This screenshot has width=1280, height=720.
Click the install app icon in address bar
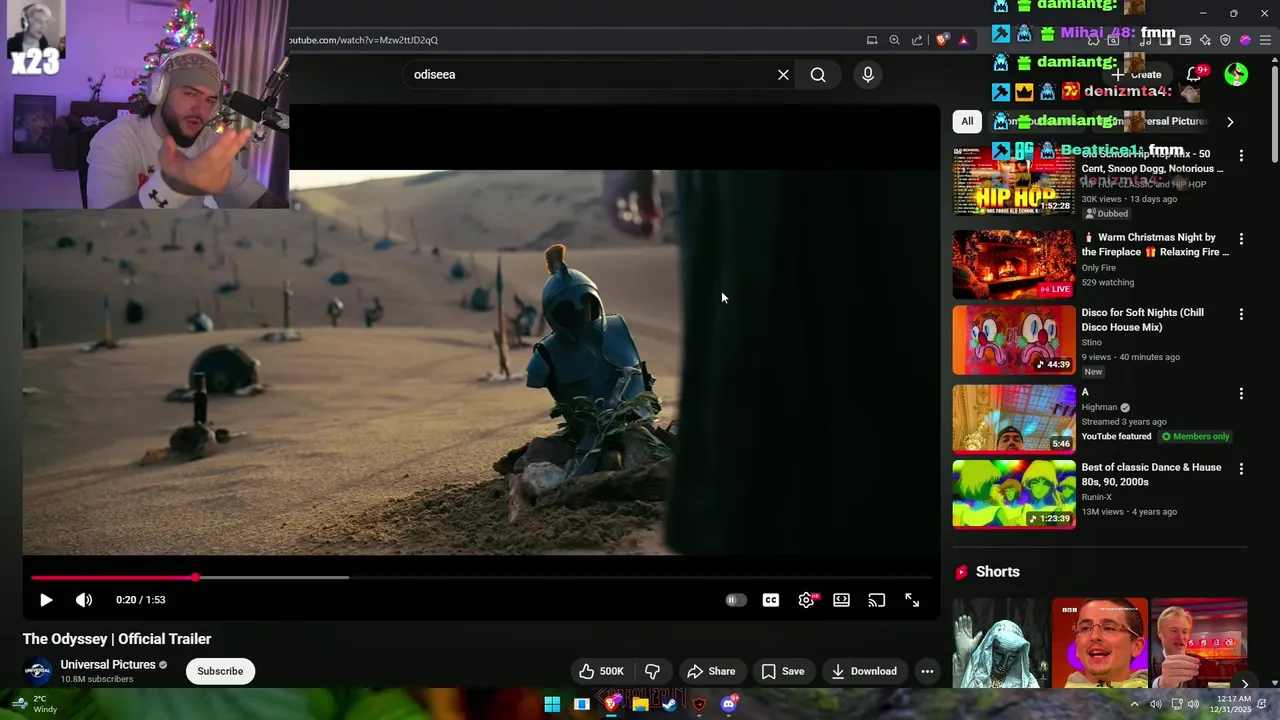872,40
